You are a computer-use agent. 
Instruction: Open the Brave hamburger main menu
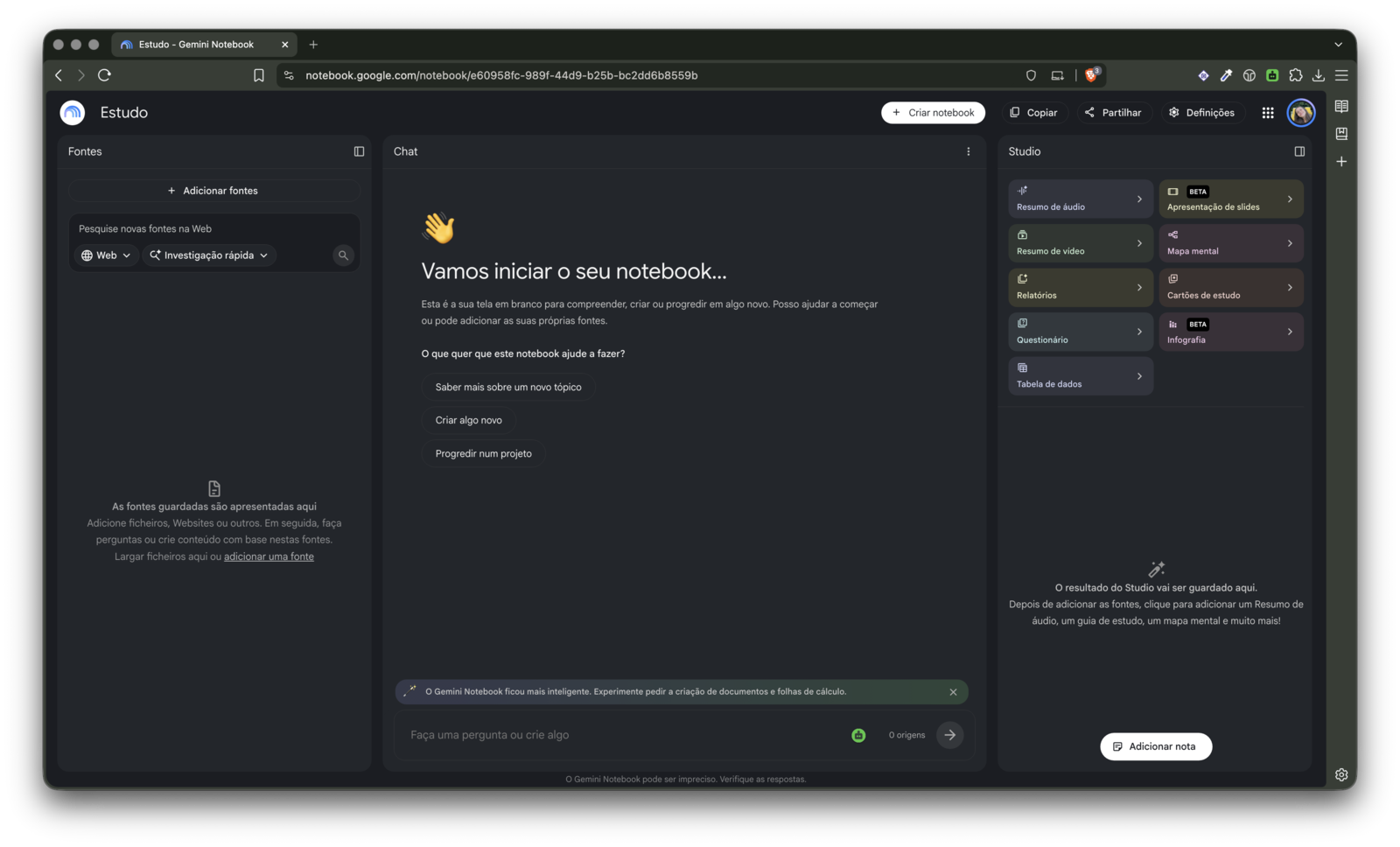[x=1341, y=75]
